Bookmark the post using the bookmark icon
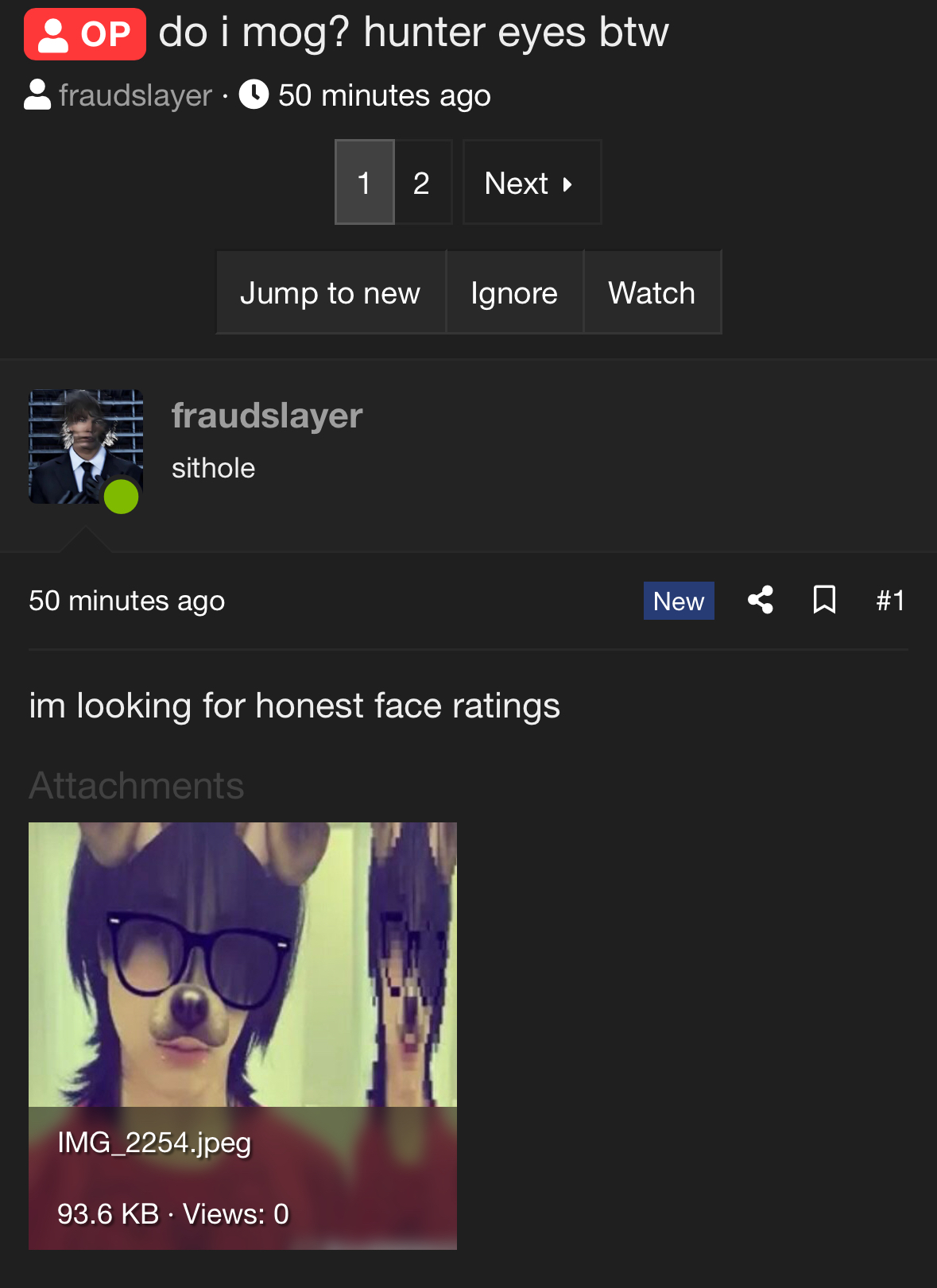Image resolution: width=937 pixels, height=1288 pixels. tap(824, 600)
